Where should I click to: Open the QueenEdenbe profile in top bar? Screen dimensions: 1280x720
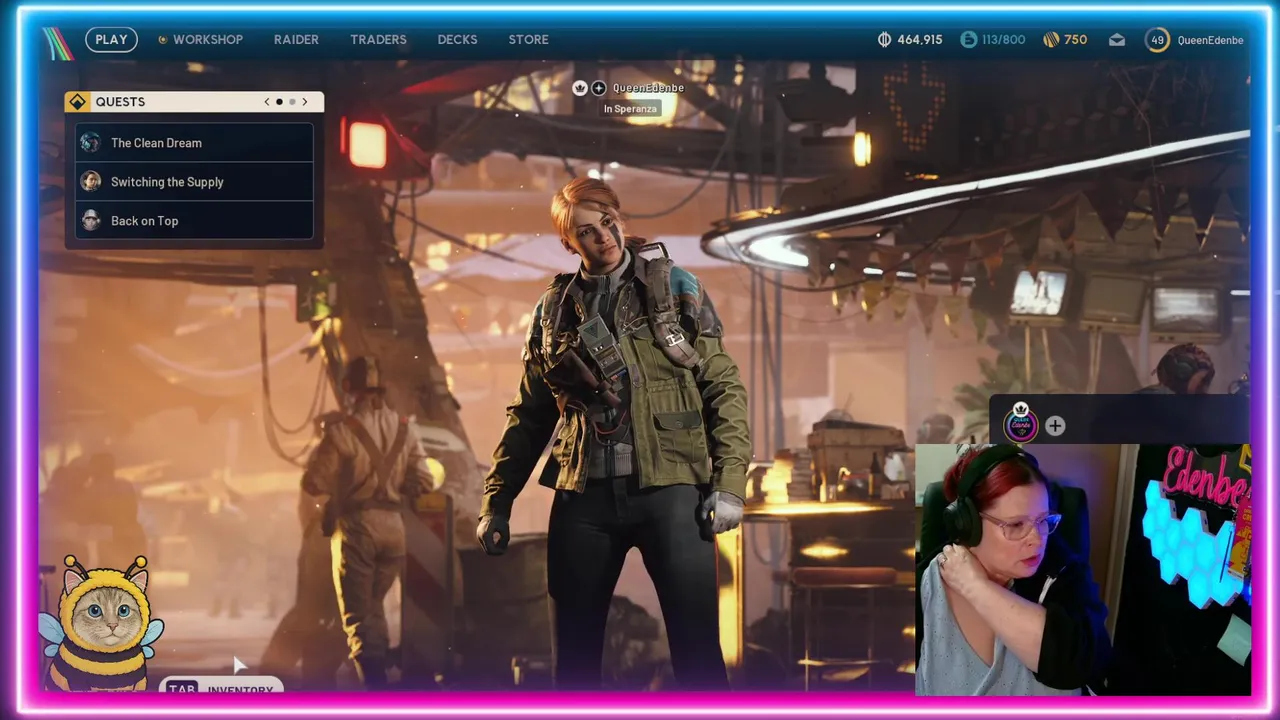click(x=1210, y=40)
